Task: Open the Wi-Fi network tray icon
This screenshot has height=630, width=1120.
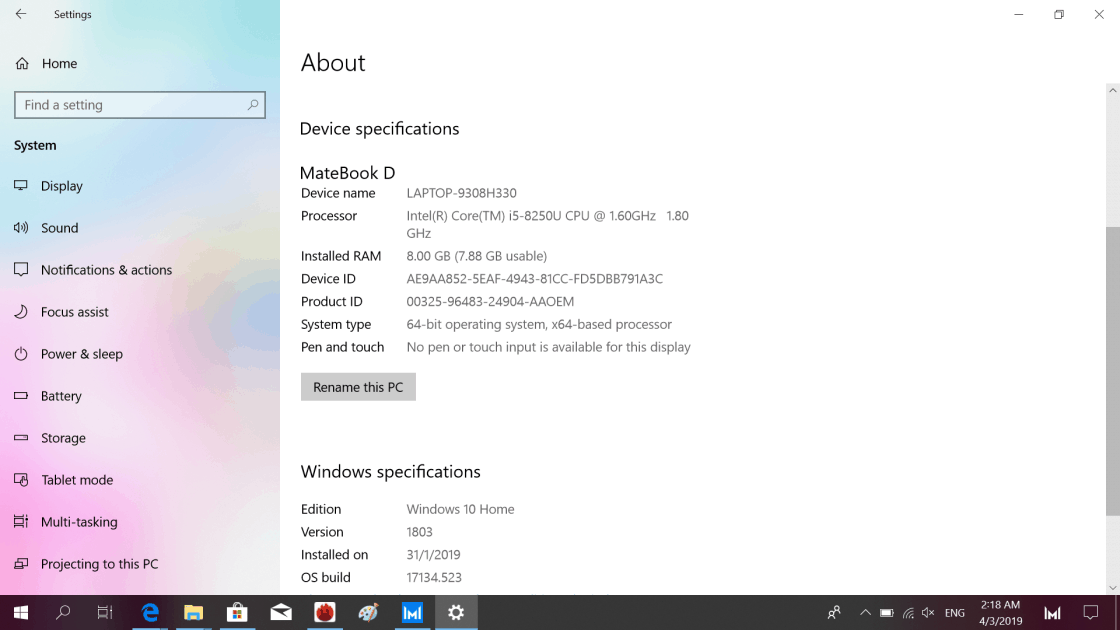Action: (x=908, y=613)
